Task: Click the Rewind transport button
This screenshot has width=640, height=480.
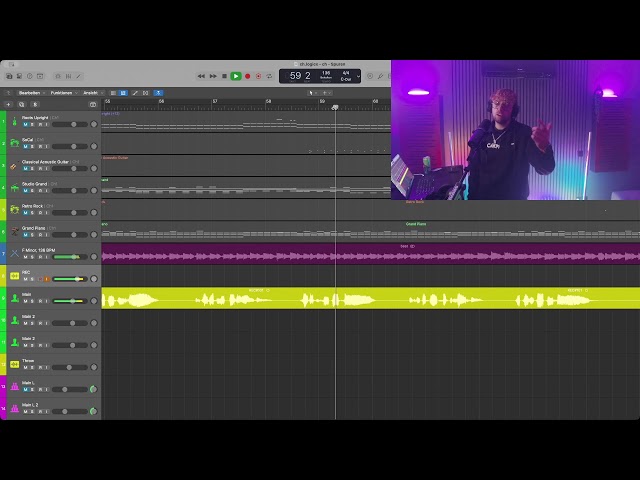Action: point(201,76)
